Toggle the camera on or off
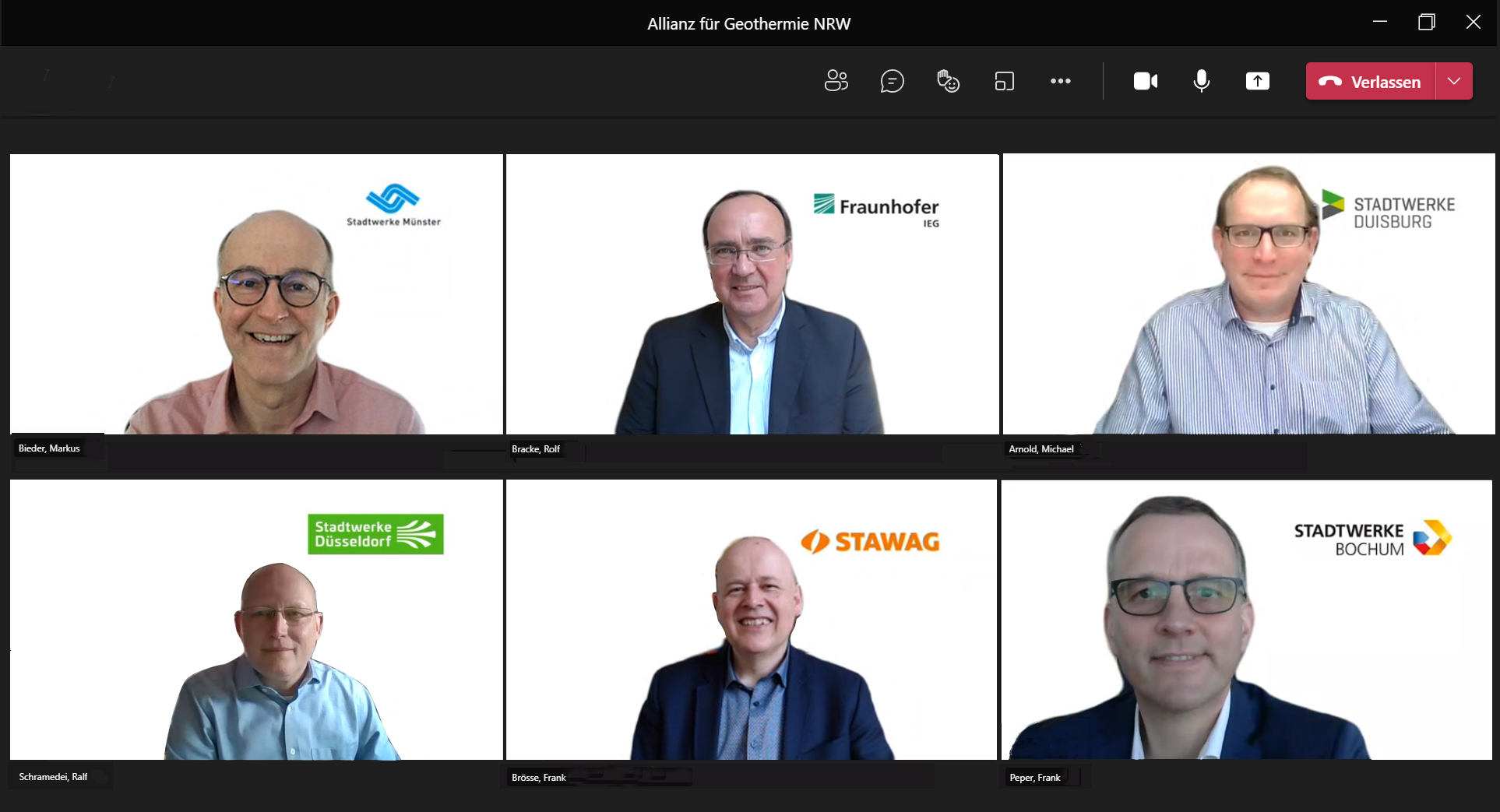This screenshot has height=812, width=1500. pos(1146,81)
